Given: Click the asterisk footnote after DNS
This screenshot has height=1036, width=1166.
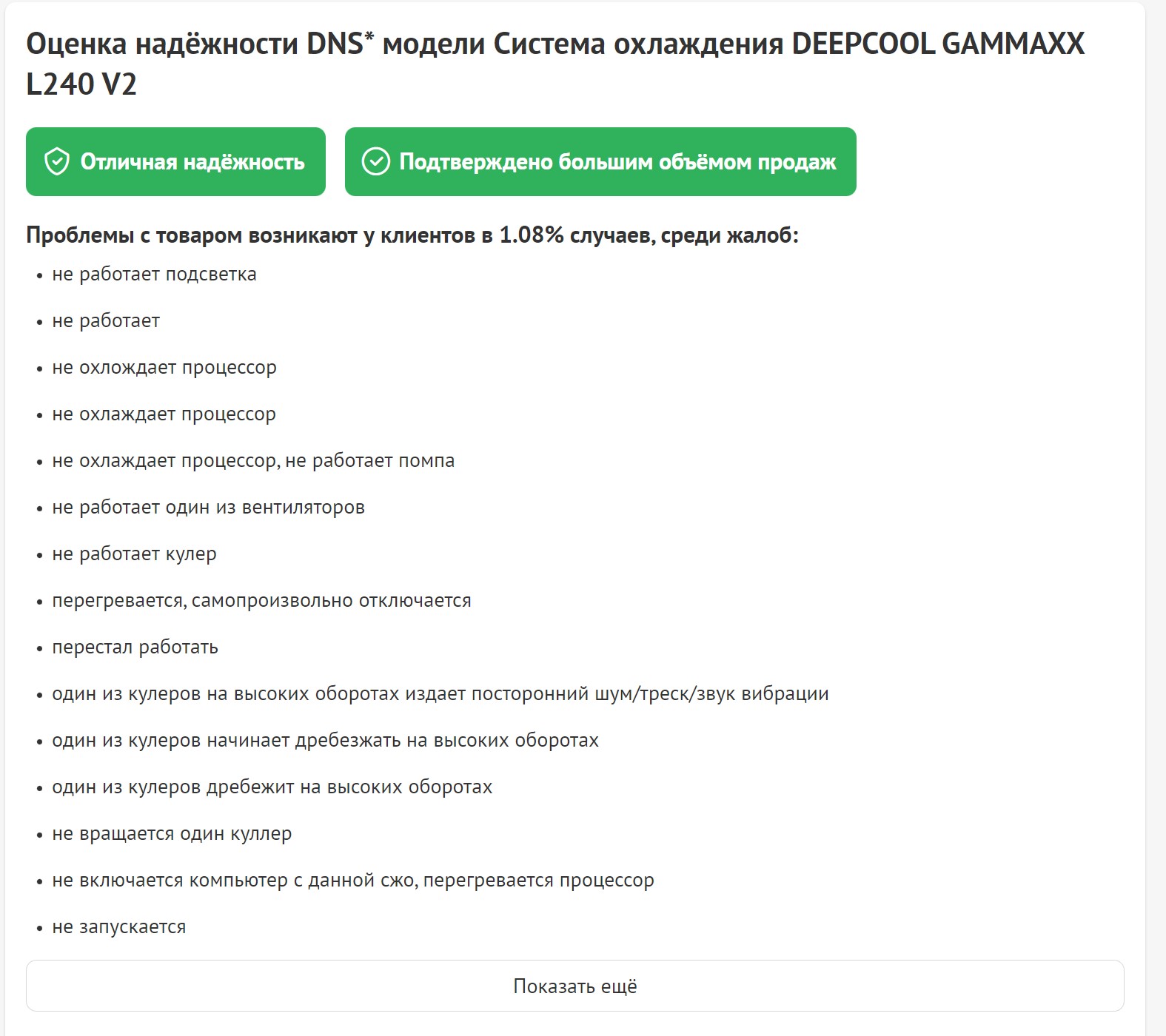Looking at the screenshot, I should pos(369,38).
